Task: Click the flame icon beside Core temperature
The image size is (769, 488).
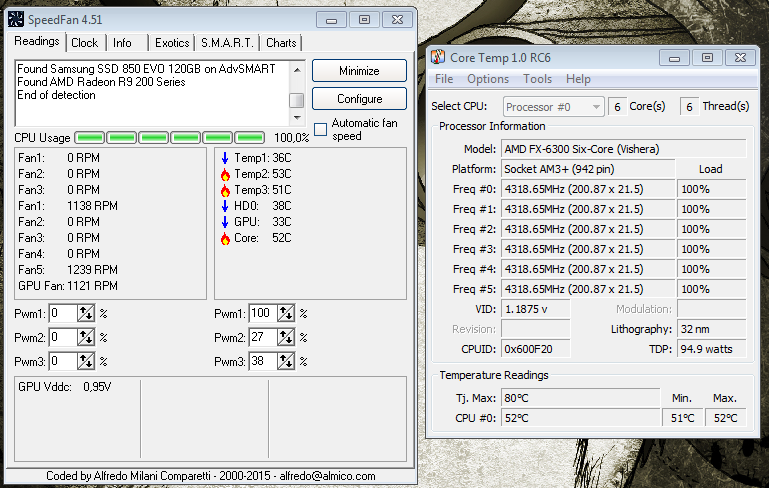Action: click(225, 238)
